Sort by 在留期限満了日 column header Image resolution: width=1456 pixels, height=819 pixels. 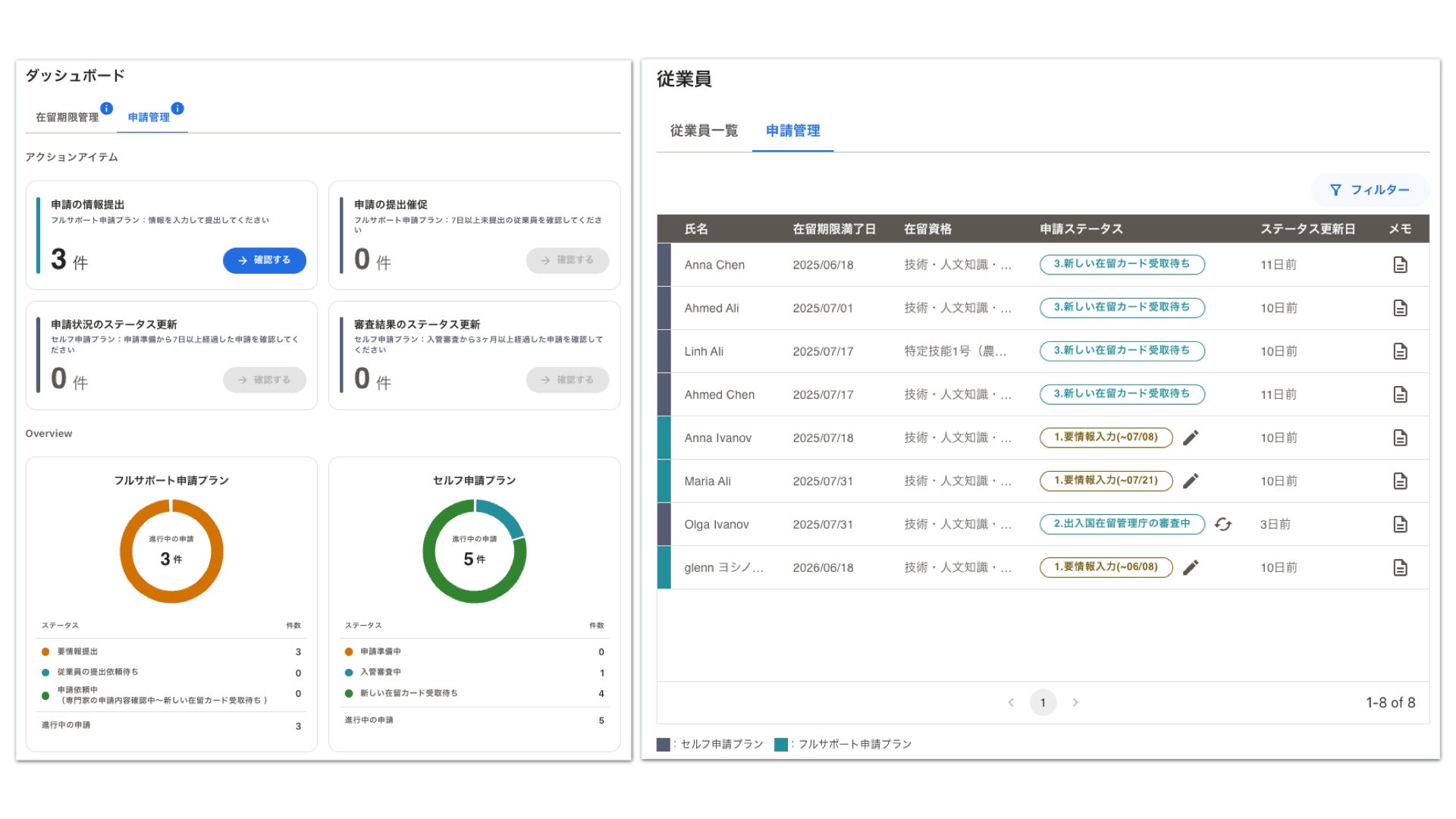[834, 229]
